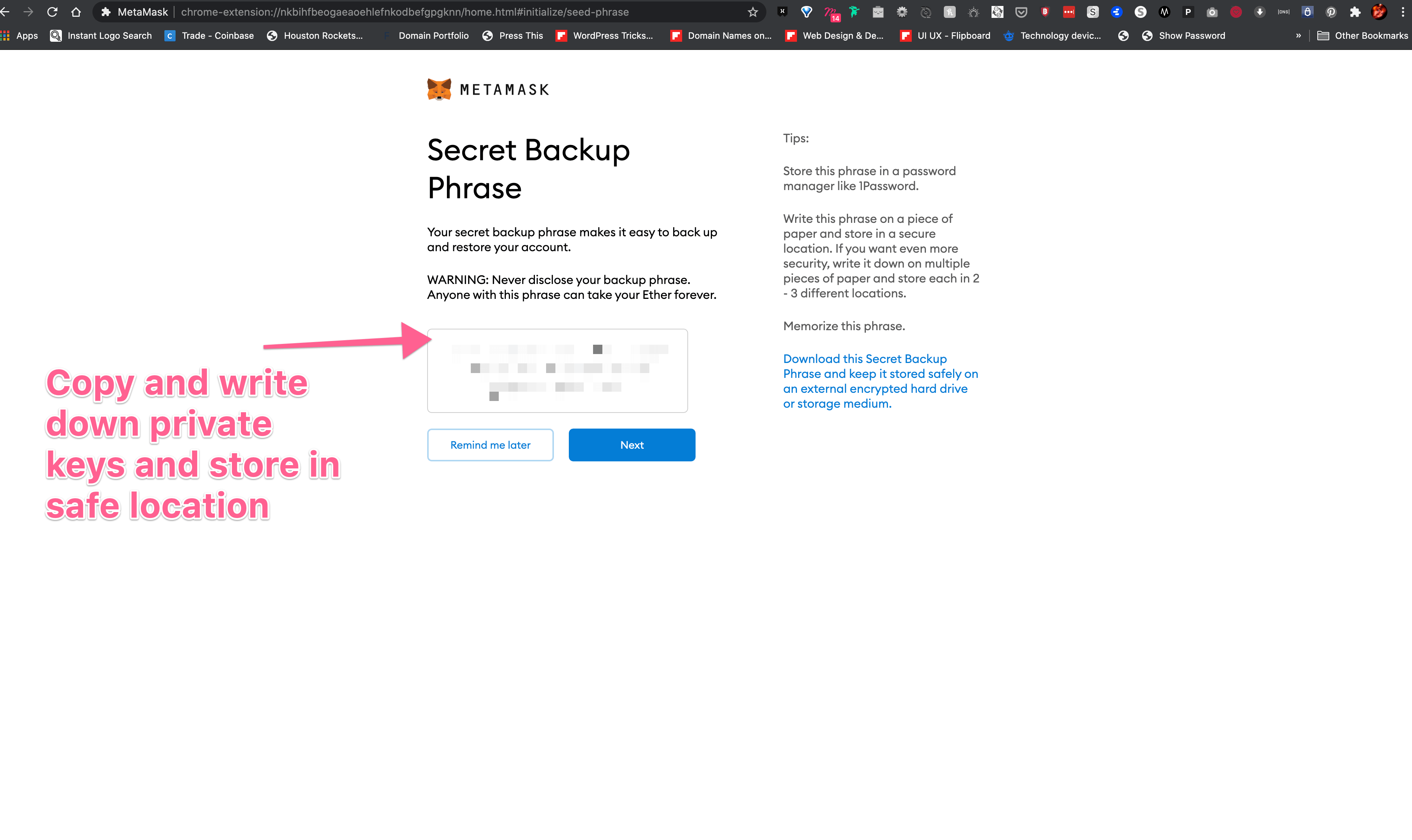This screenshot has height=840, width=1412.
Task: Open the WordPress Tricks bookmark
Action: pos(604,36)
